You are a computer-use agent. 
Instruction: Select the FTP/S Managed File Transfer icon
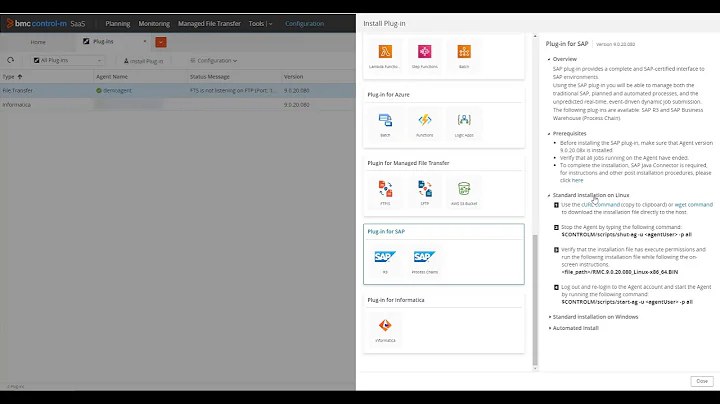click(x=385, y=189)
